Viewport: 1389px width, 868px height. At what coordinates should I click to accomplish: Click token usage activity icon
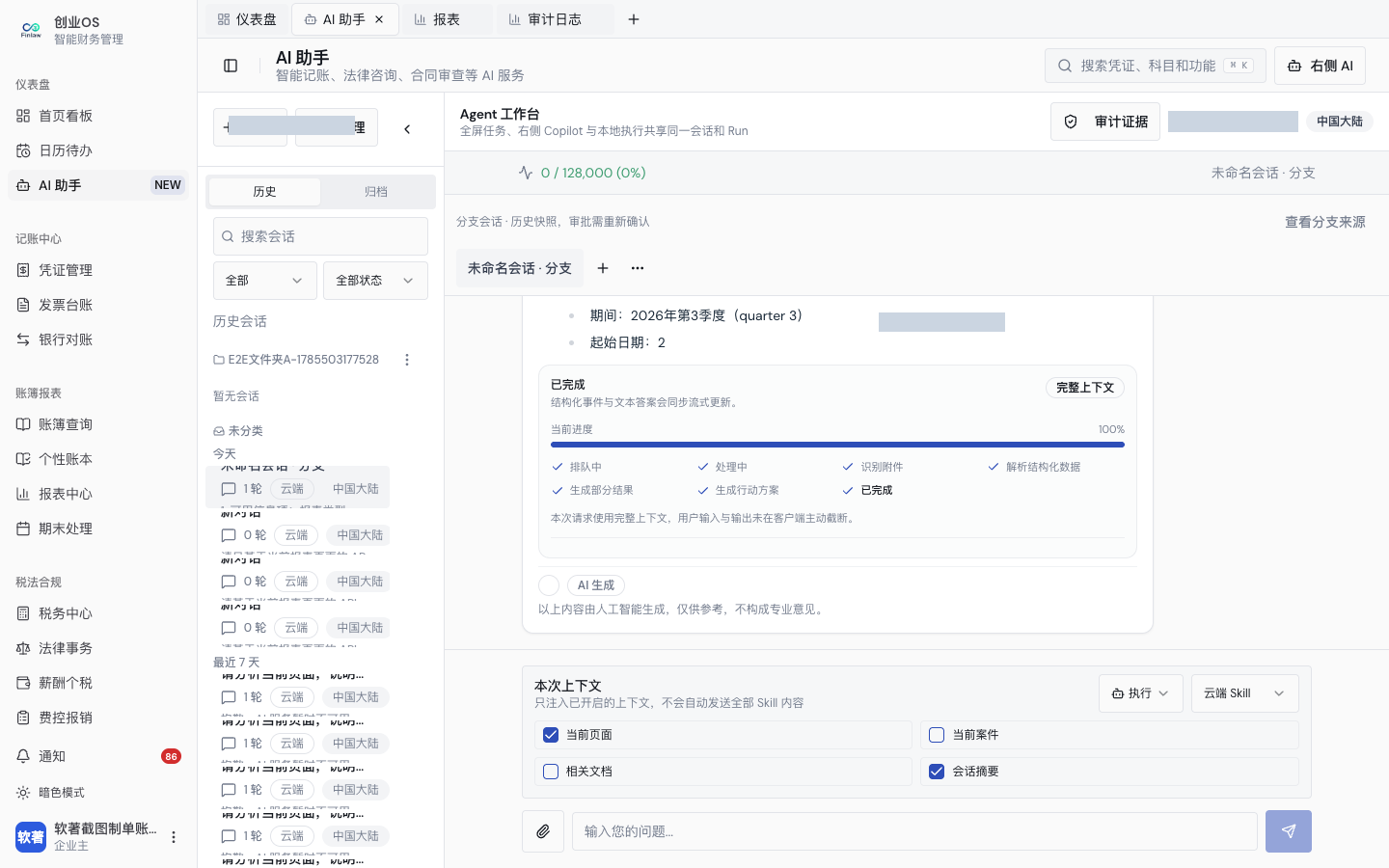click(526, 173)
